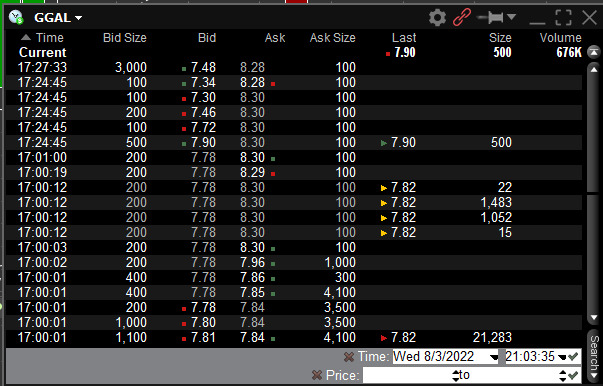603x386 pixels.
Task: Click the Bid Size column header
Action: coord(125,38)
